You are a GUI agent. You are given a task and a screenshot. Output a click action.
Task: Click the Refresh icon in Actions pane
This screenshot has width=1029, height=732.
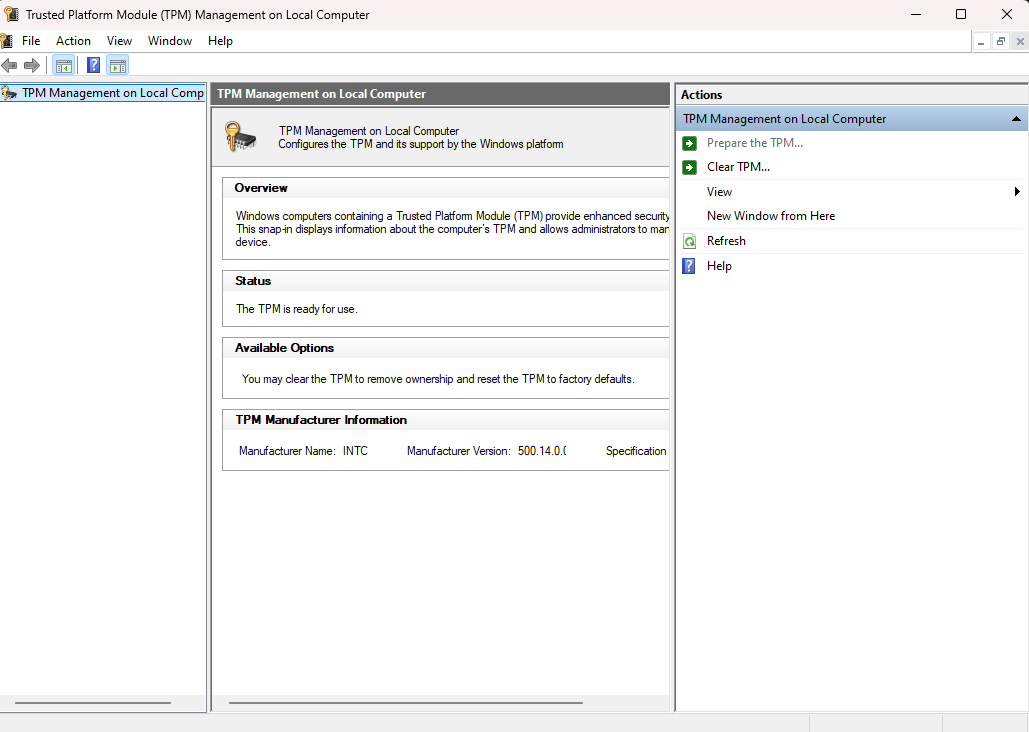(689, 242)
